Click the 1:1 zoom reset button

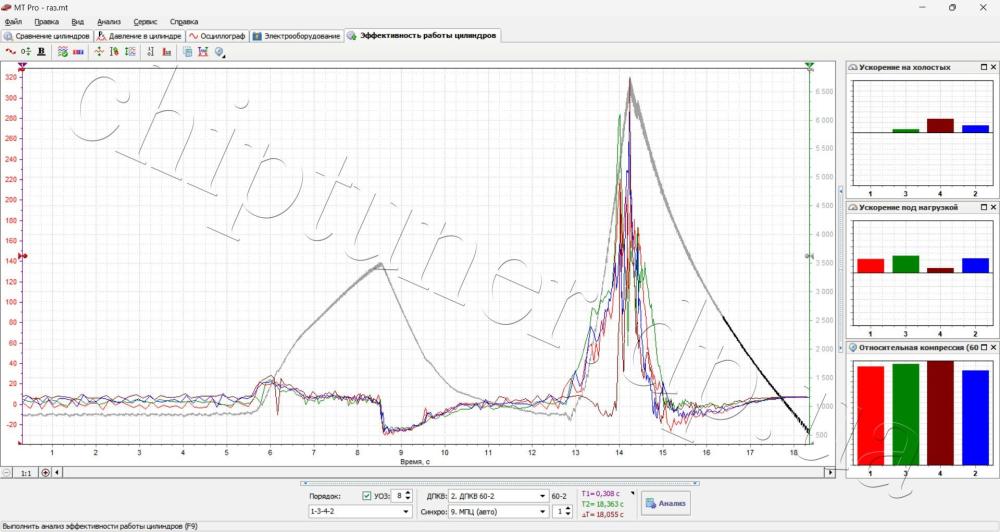26,473
